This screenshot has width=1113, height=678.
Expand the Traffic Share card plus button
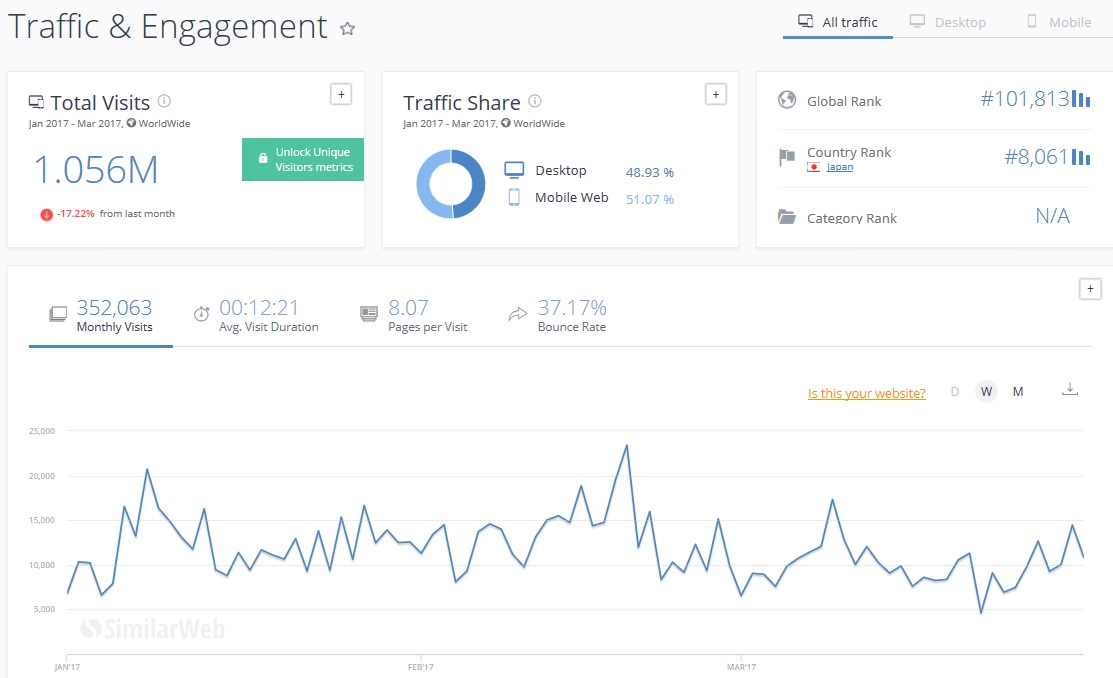click(715, 94)
